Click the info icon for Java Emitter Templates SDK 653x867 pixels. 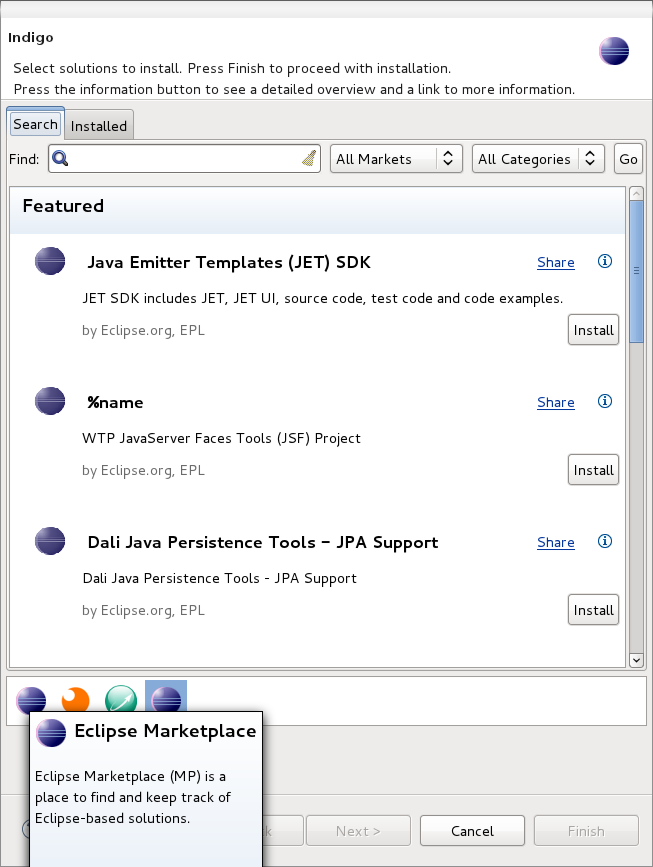pyautogui.click(x=605, y=261)
